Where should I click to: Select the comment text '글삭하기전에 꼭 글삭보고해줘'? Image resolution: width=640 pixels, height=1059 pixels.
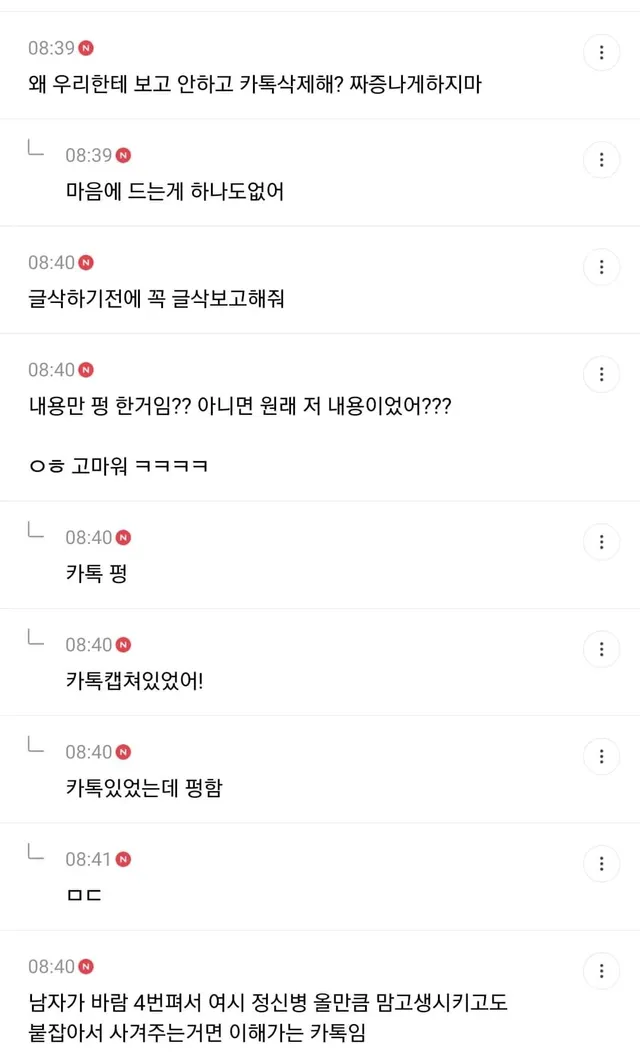[x=156, y=298]
